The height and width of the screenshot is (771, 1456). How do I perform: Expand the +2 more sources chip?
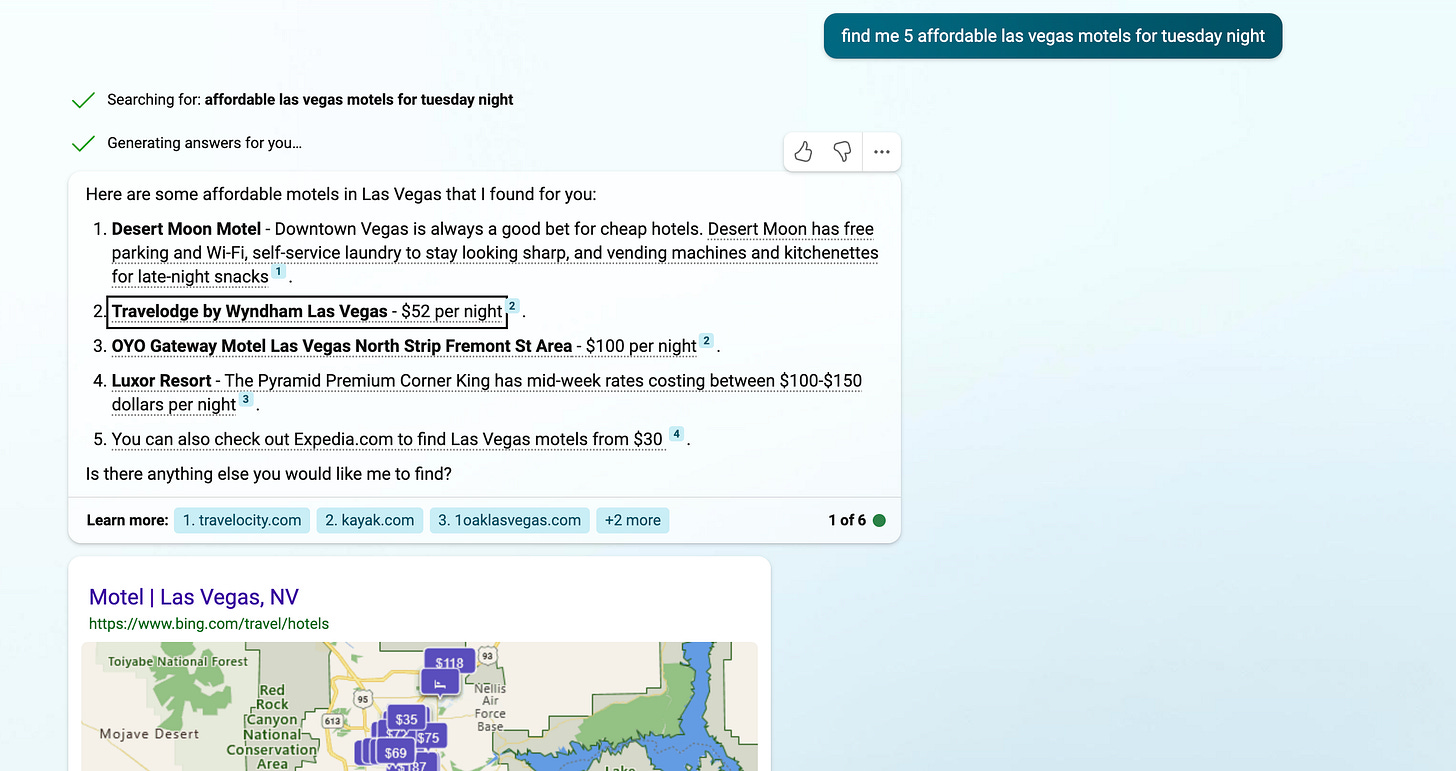633,520
